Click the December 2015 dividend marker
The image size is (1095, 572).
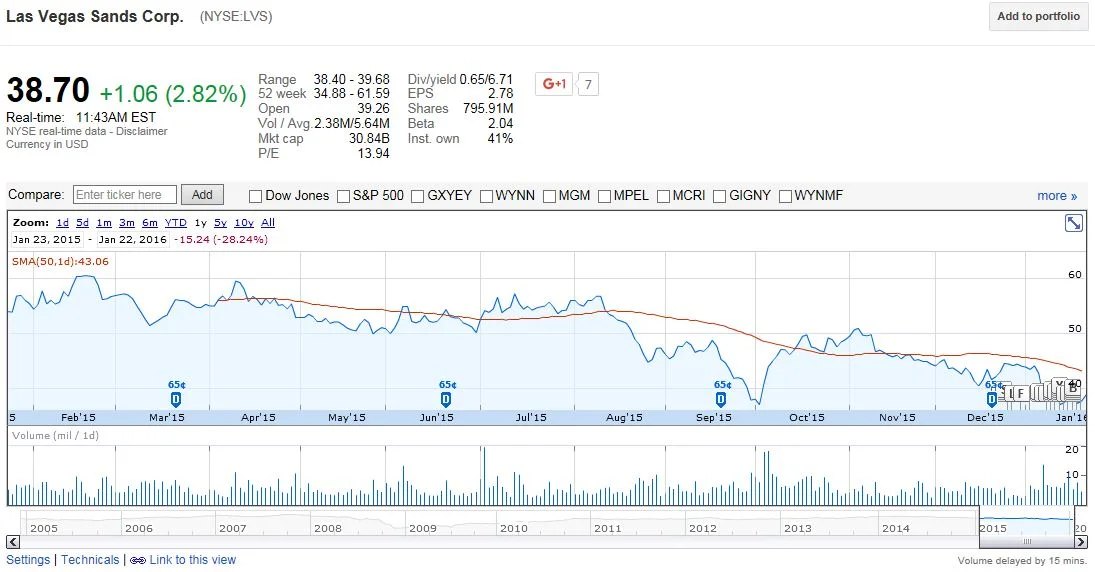[x=992, y=399]
